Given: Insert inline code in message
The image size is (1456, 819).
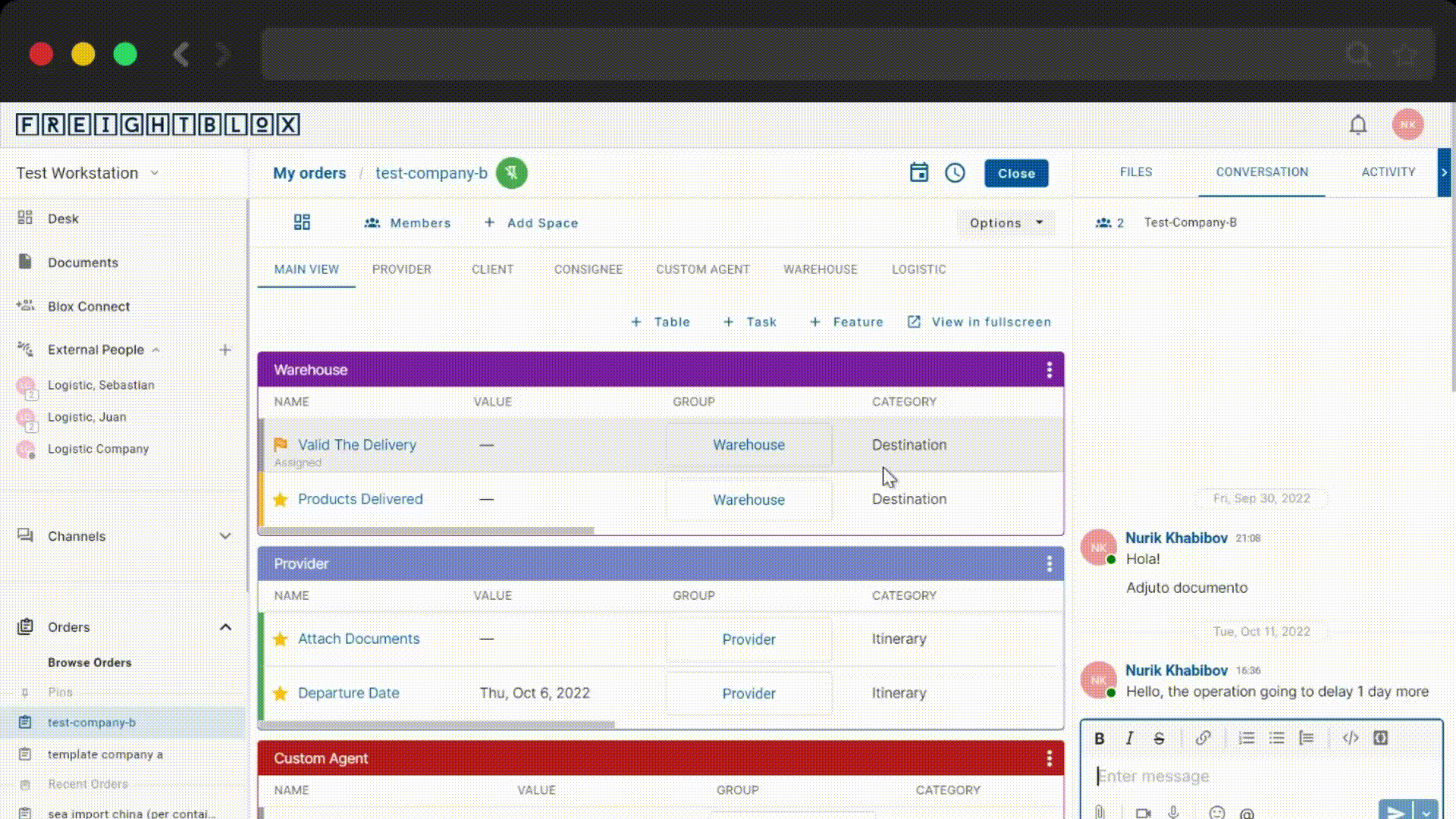Looking at the screenshot, I should [1351, 738].
